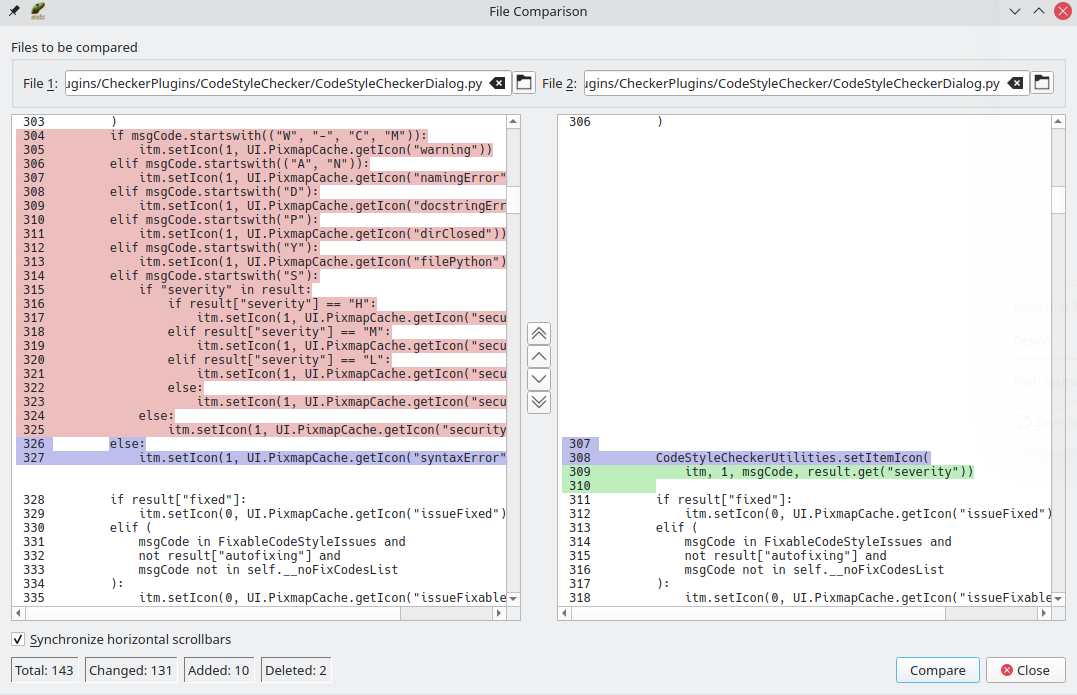Browse for File 2 using folder icon
This screenshot has height=695, width=1077.
click(x=1042, y=83)
